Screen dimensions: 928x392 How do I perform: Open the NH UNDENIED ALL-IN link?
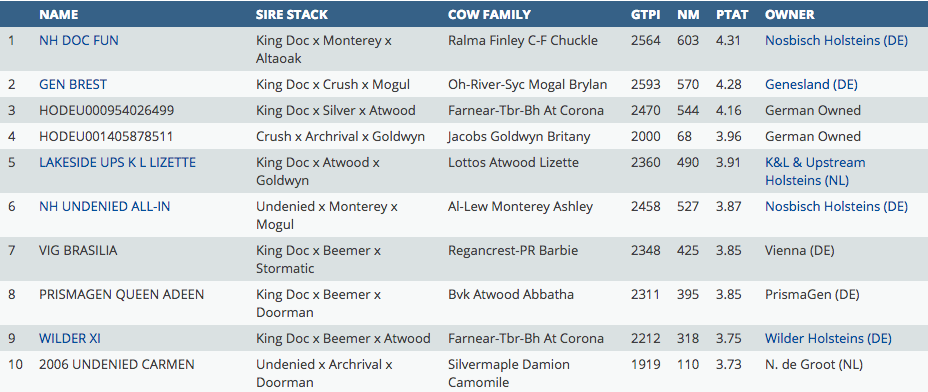click(x=105, y=207)
